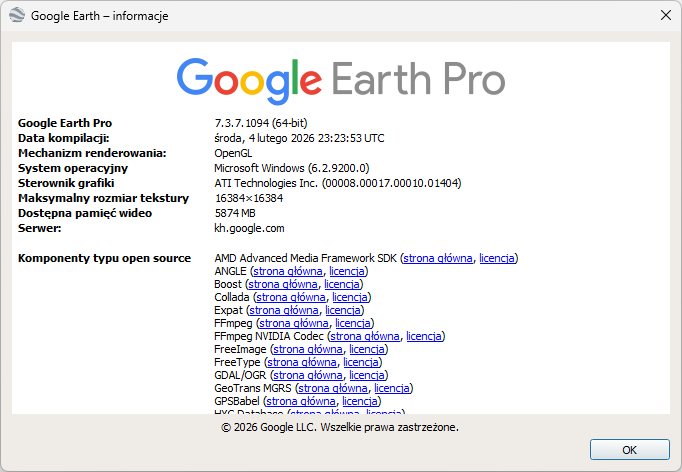Viewport: 682px width, 472px height.
Task: Open Boost strona główna link
Action: (x=283, y=284)
